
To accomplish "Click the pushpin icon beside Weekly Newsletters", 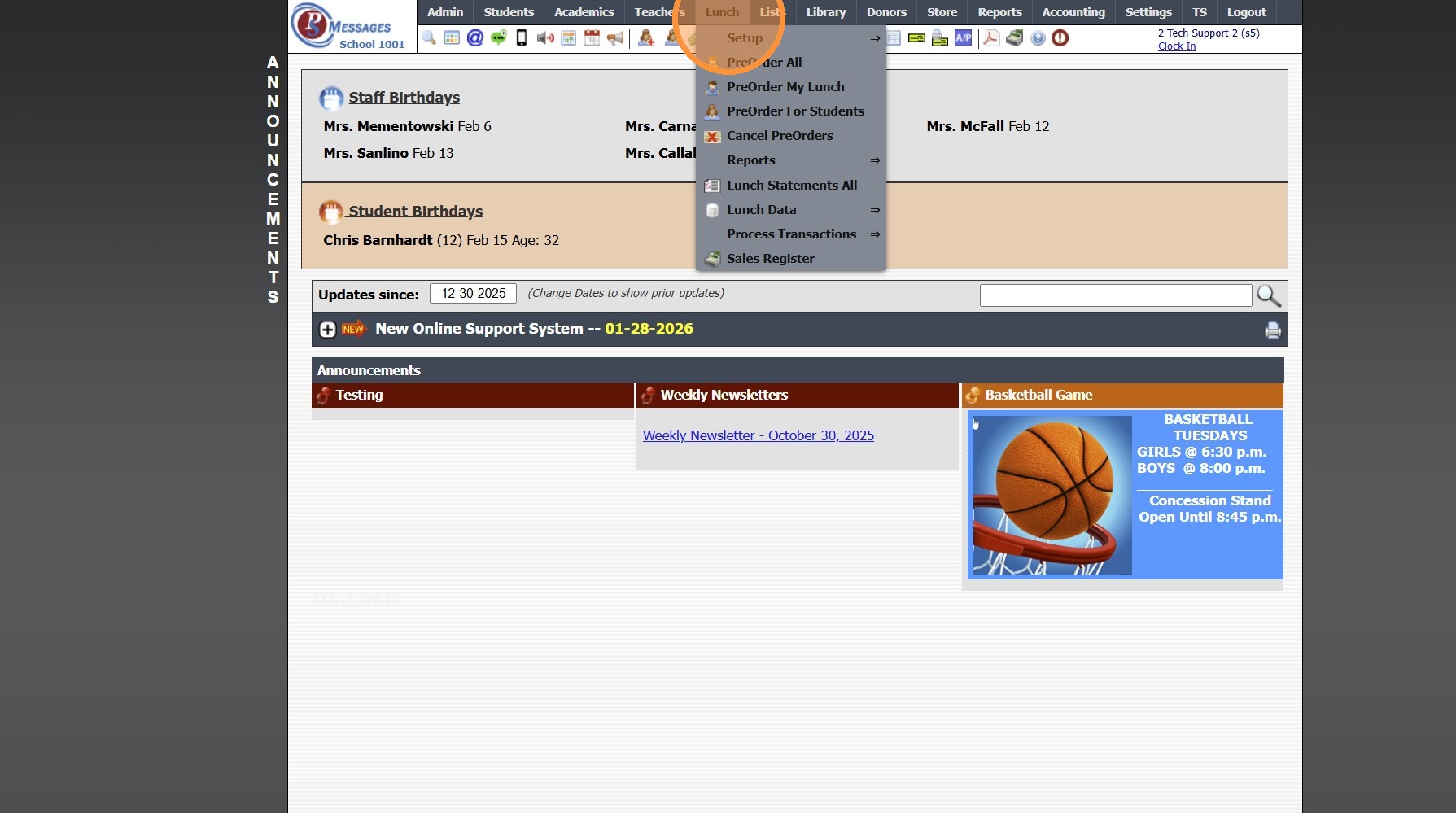I will pyautogui.click(x=648, y=396).
